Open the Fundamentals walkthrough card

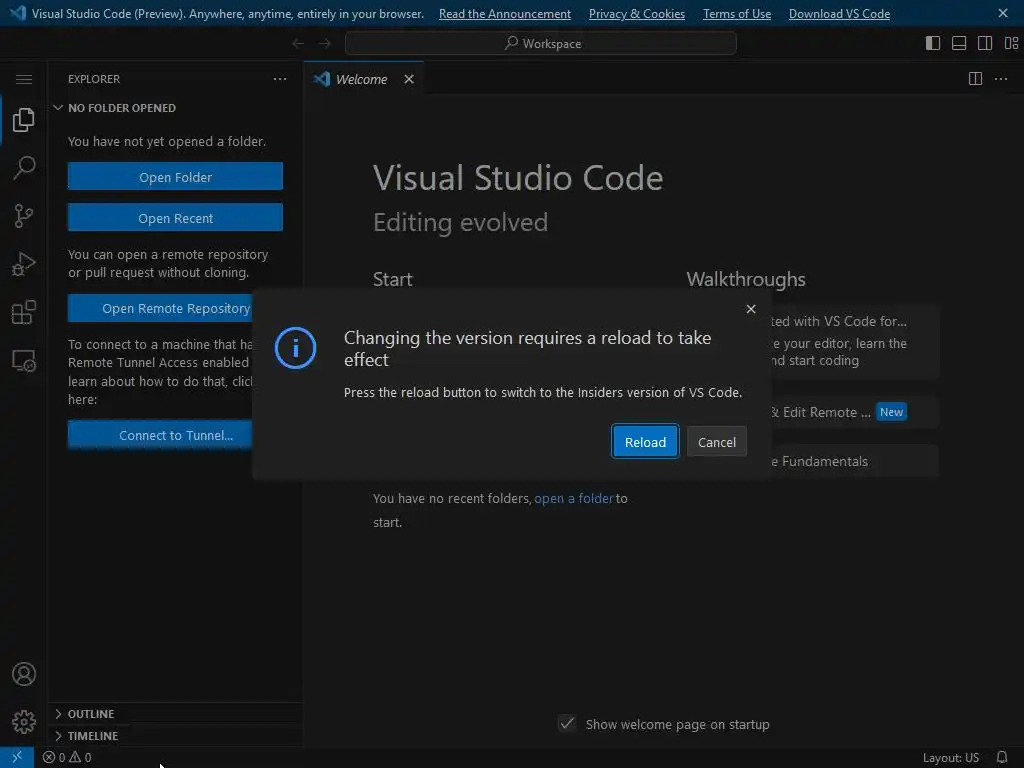pos(854,461)
